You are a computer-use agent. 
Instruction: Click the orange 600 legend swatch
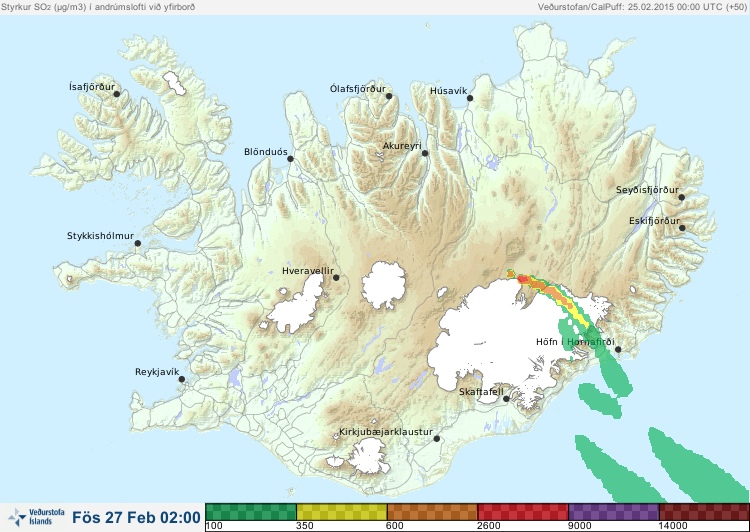(x=433, y=512)
